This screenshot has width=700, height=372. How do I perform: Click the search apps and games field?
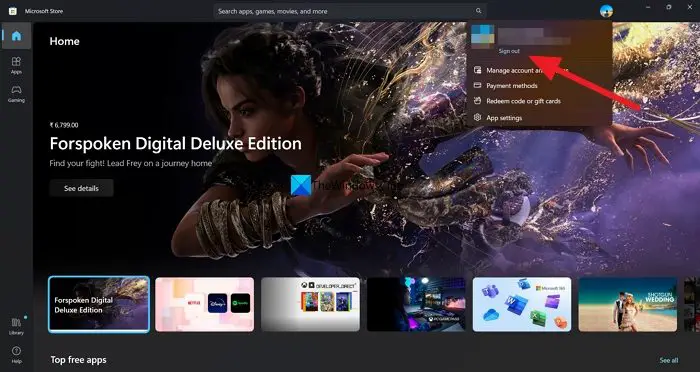[x=350, y=11]
